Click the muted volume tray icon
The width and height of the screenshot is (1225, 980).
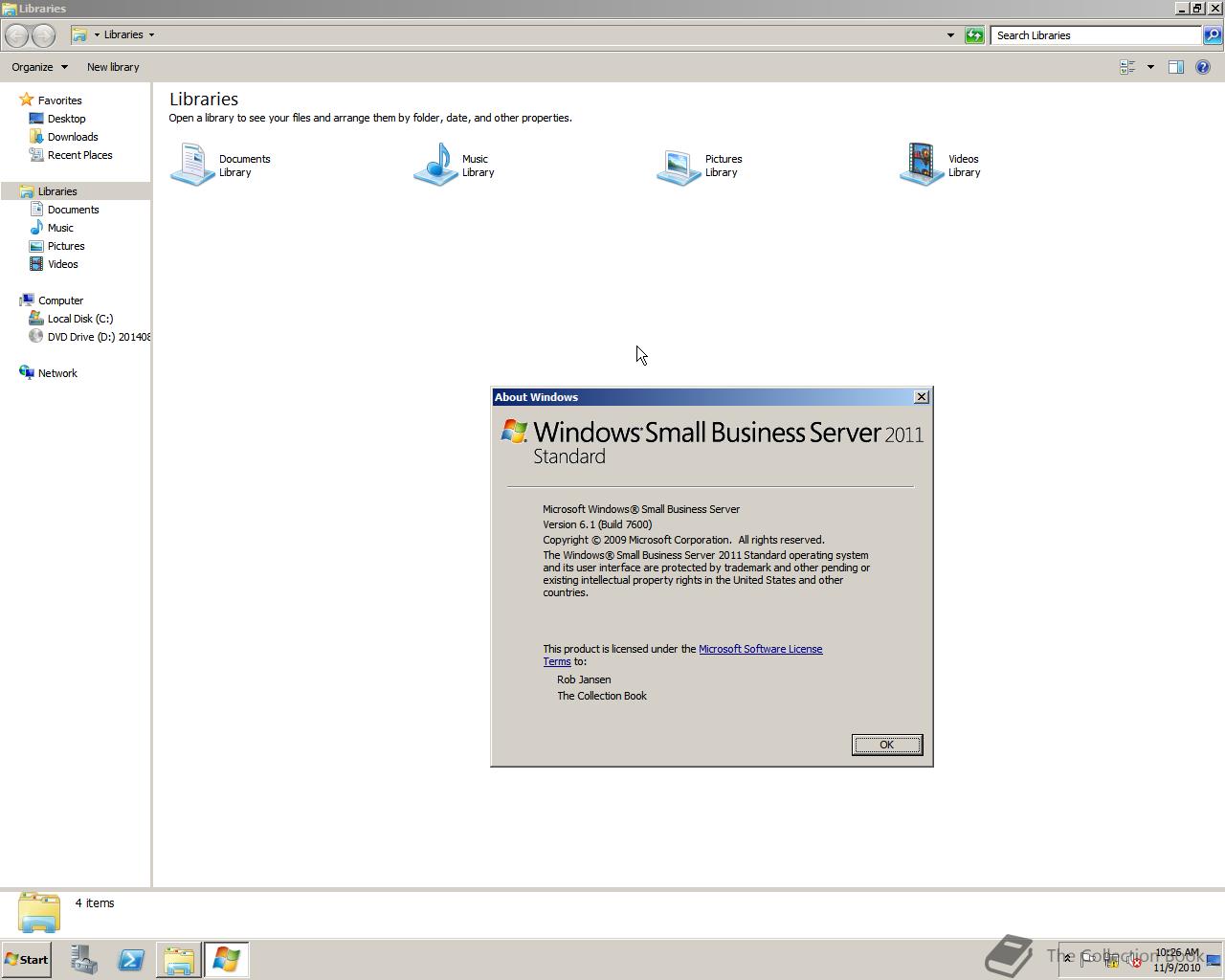click(1134, 960)
